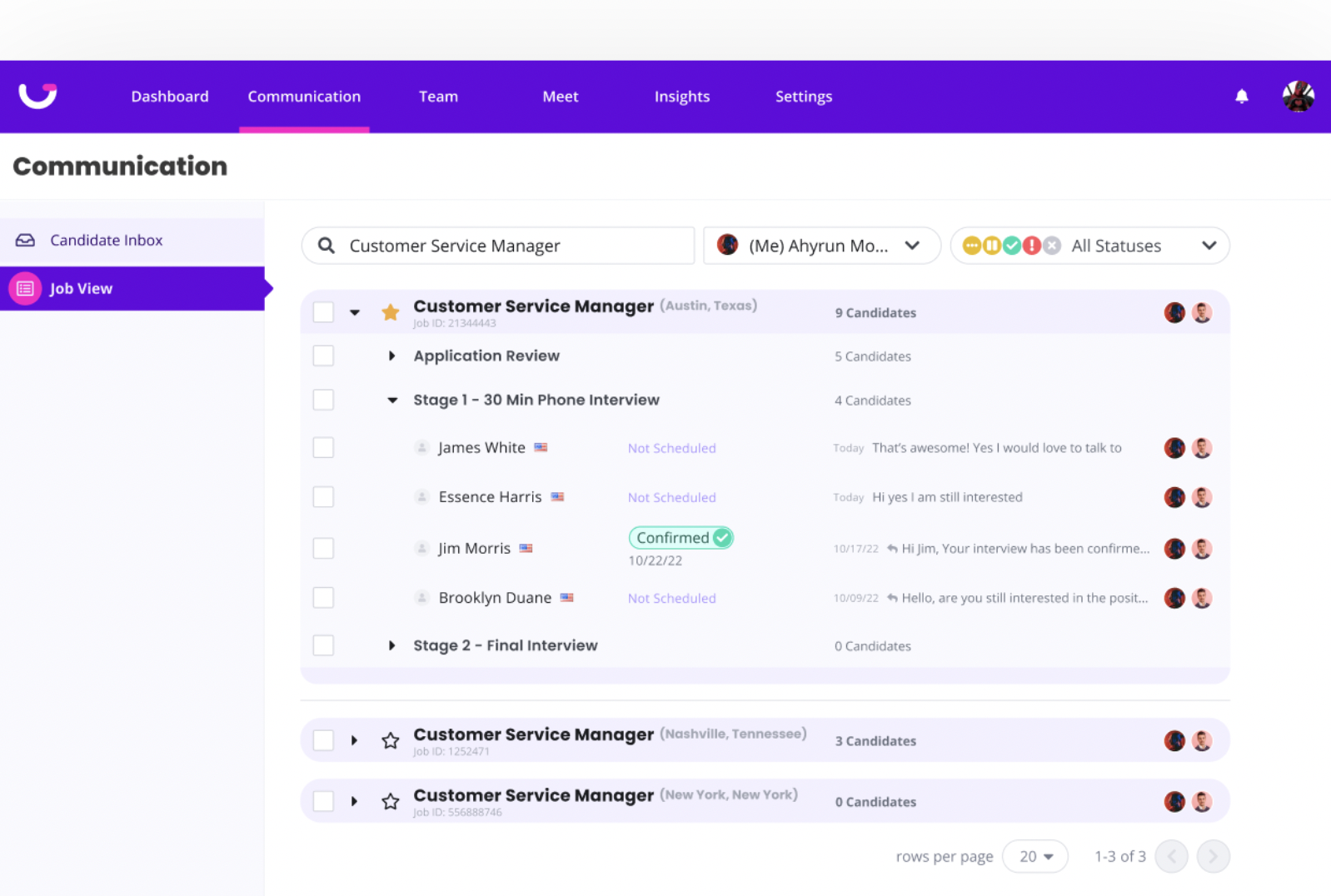The height and width of the screenshot is (896, 1331).
Task: Check the Stage 2 Final Interview checkbox
Action: point(323,645)
